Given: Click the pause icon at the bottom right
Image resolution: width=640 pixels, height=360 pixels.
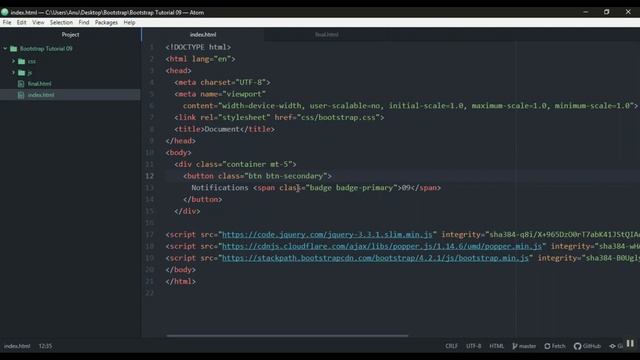Looking at the screenshot, I should point(630,344).
